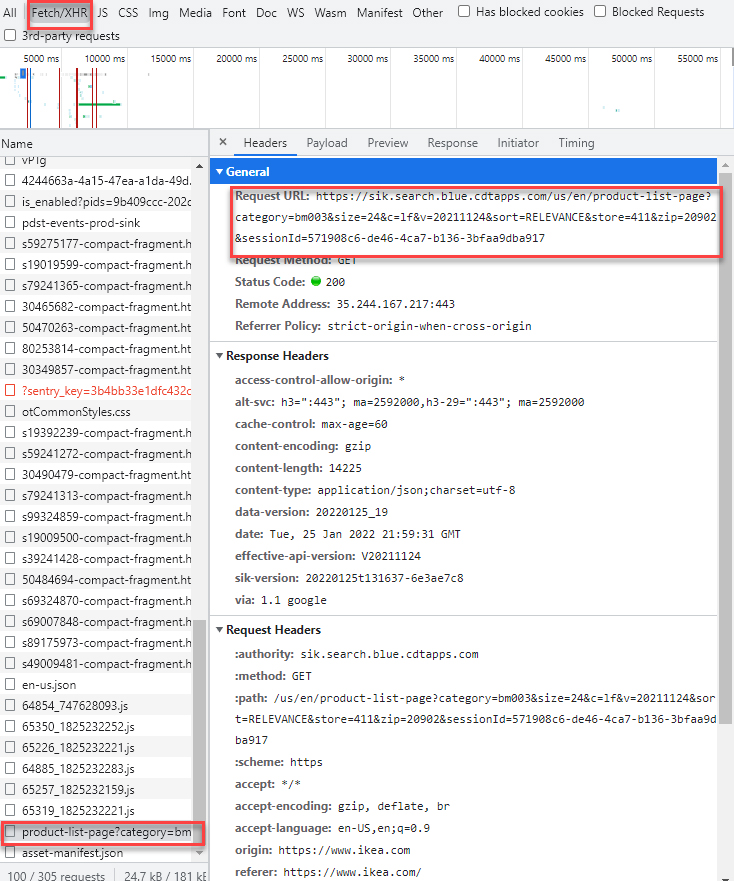Select the en-us.json request
This screenshot has height=881, width=734.
(x=49, y=685)
